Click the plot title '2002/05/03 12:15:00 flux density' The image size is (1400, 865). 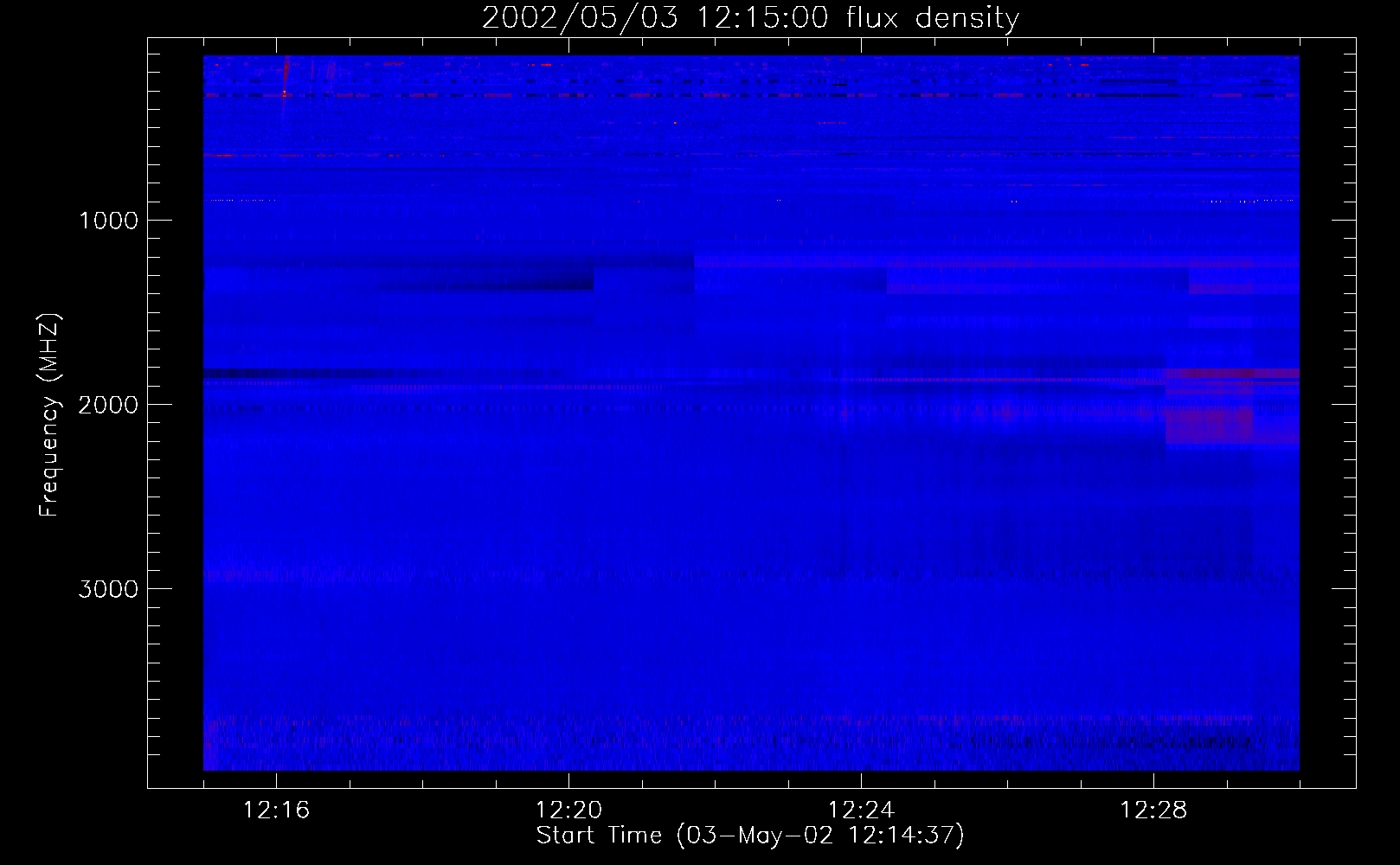750,18
